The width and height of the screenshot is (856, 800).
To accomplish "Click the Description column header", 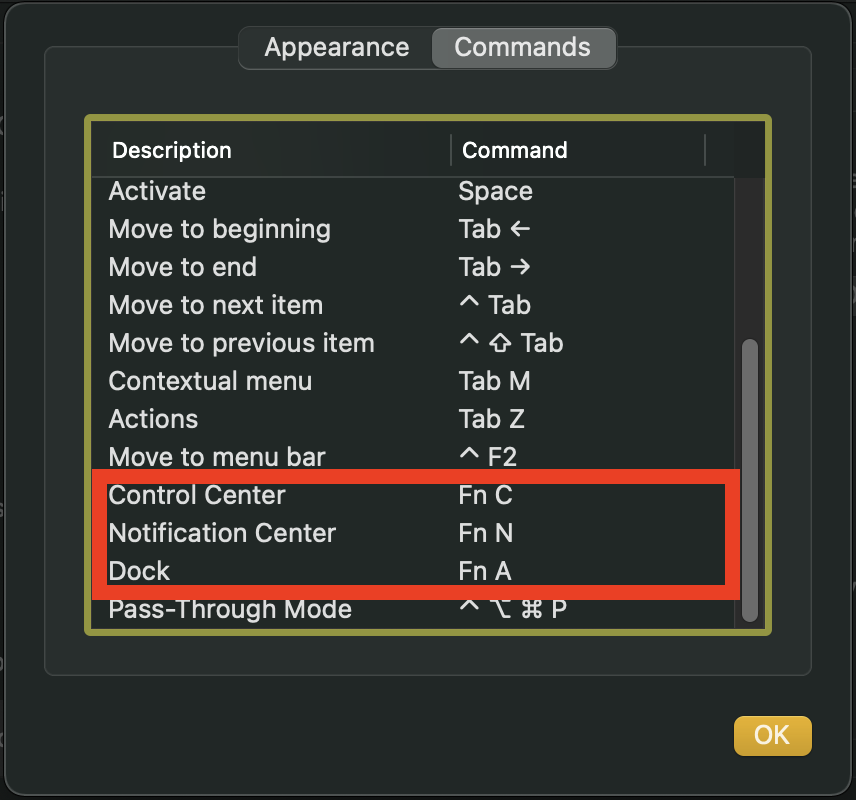I will coord(172,151).
